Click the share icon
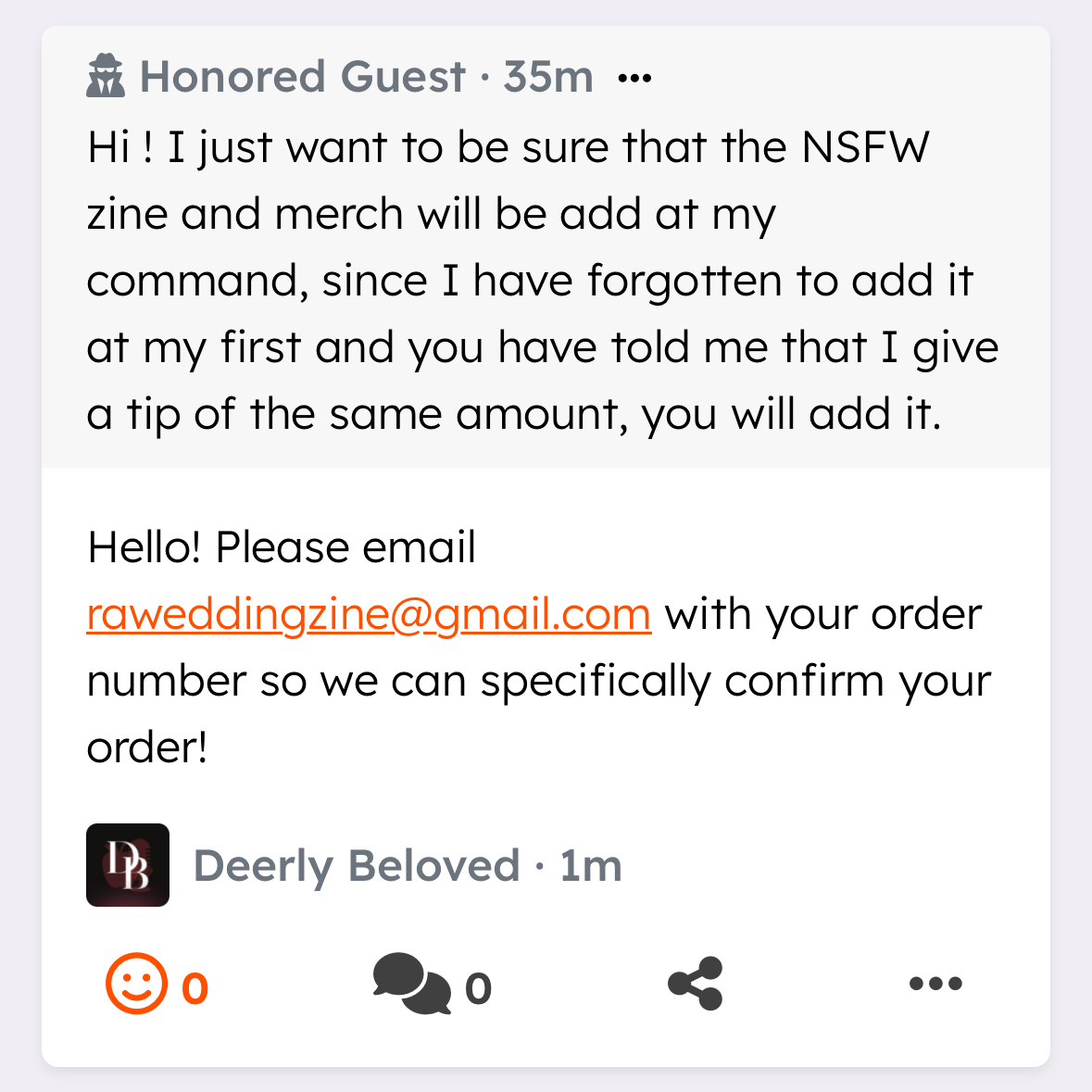1092x1092 pixels. click(696, 984)
